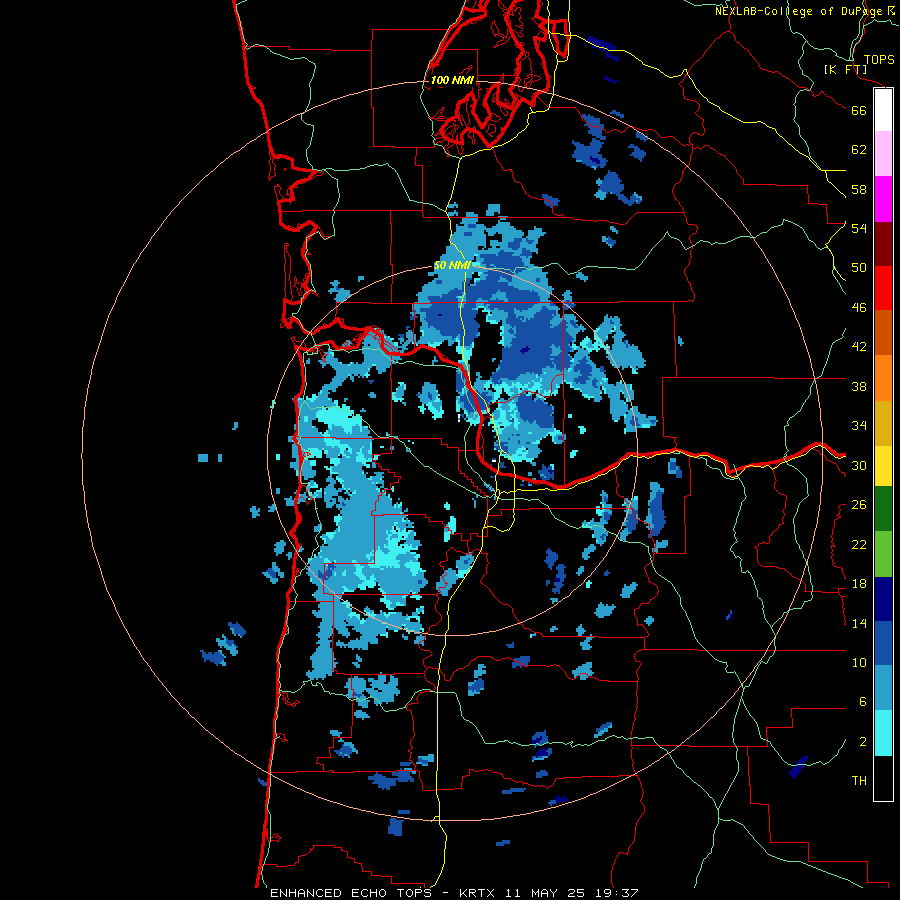This screenshot has width=900, height=900.
Task: Click the 10 legend scale value
Action: point(859,662)
